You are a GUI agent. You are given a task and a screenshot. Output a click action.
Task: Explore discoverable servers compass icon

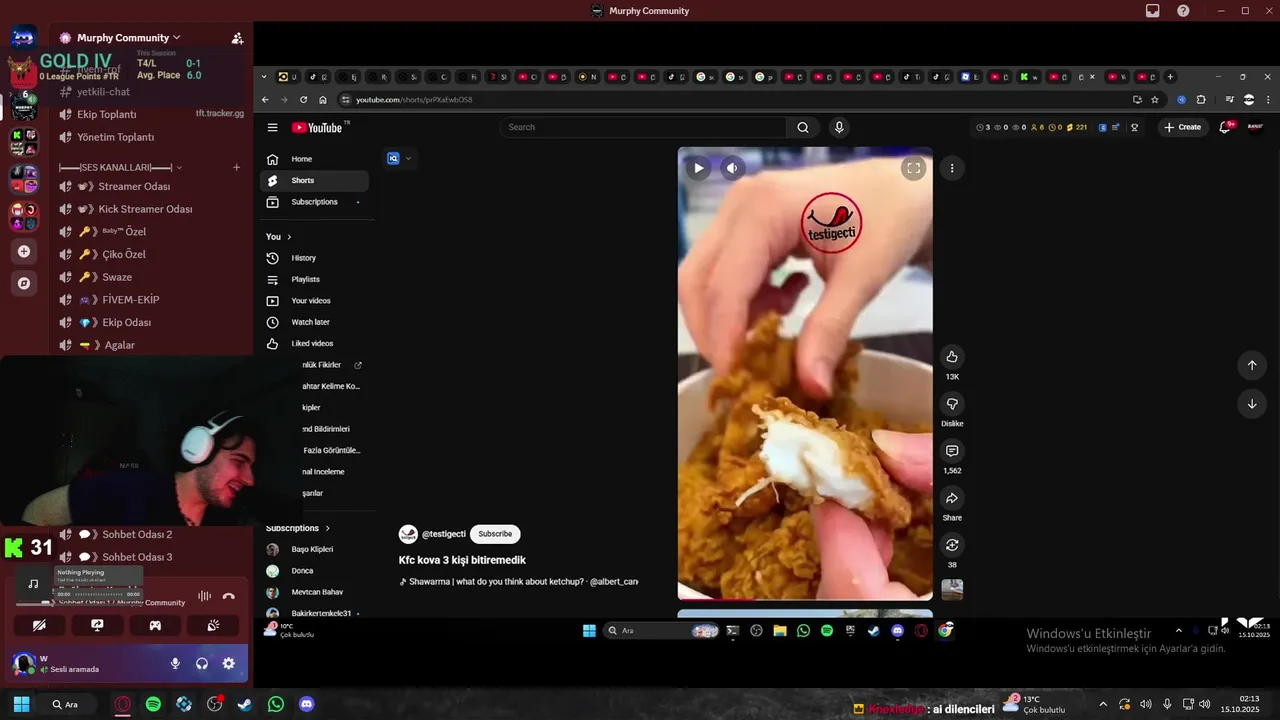pos(24,283)
